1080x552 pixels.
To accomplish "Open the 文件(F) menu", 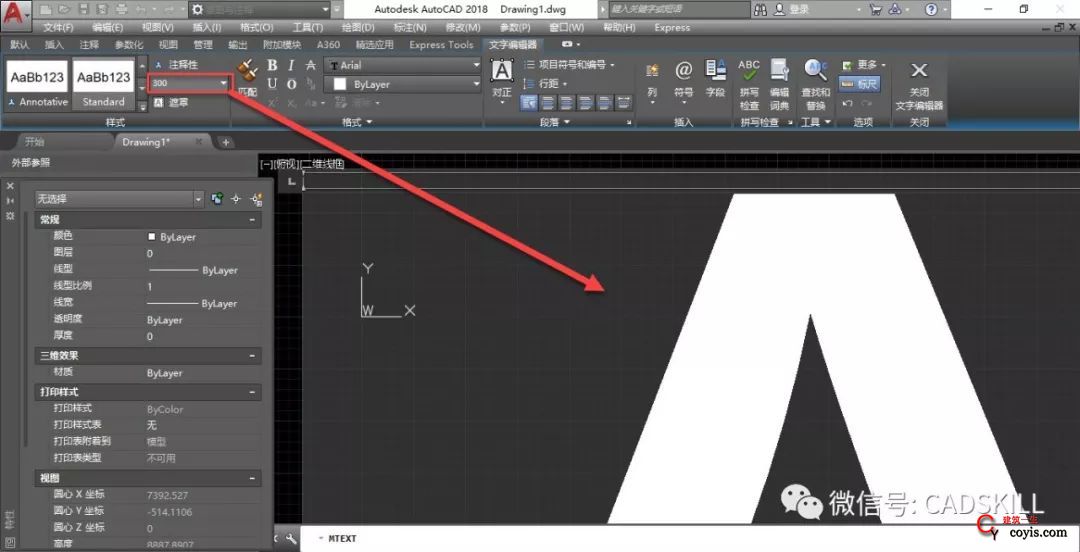I will pos(59,28).
